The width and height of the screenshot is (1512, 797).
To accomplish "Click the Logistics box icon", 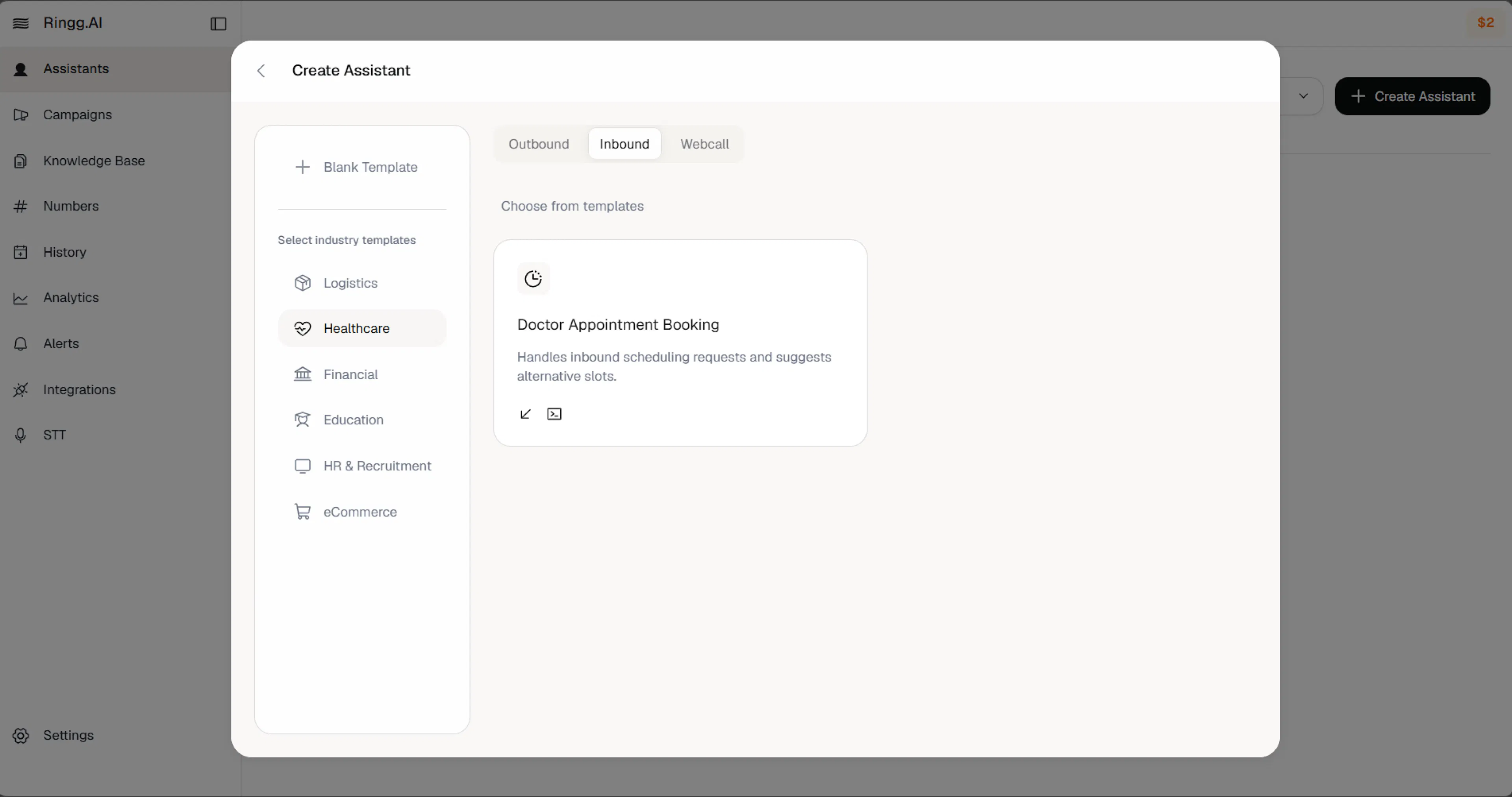I will click(x=302, y=283).
